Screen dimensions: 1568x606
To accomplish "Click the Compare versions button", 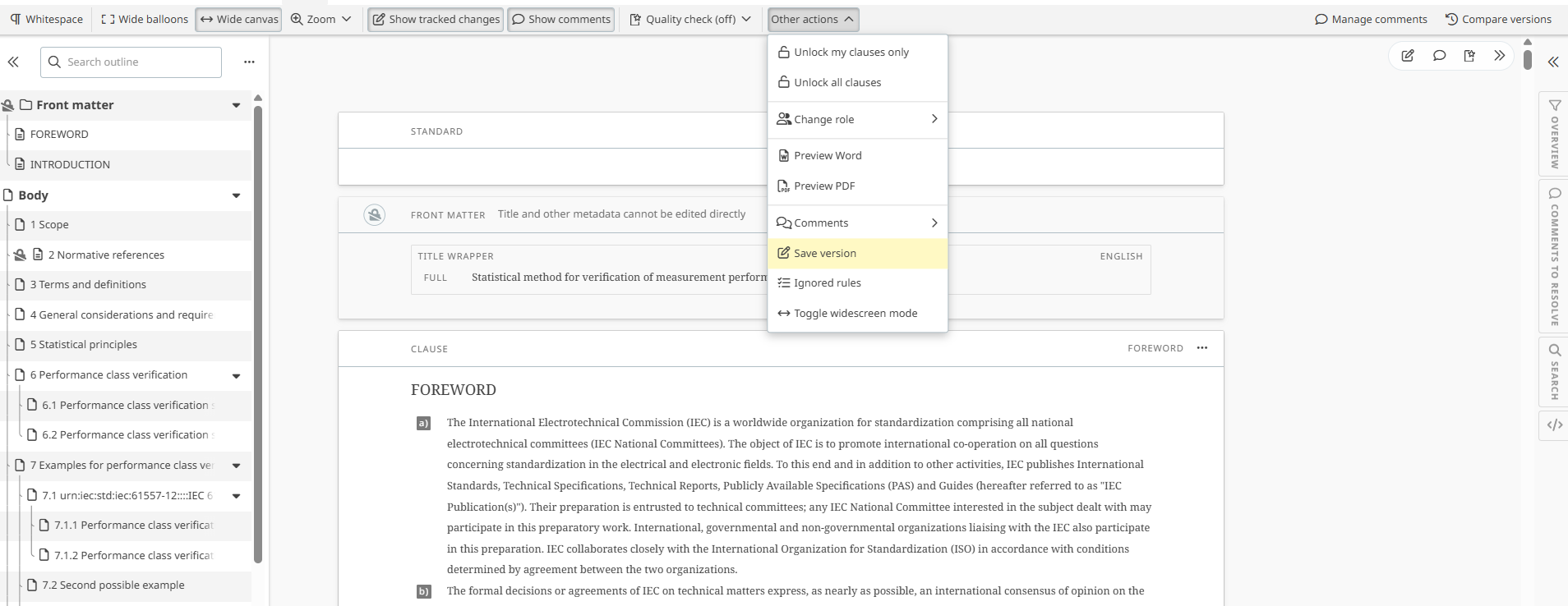I will [1498, 20].
